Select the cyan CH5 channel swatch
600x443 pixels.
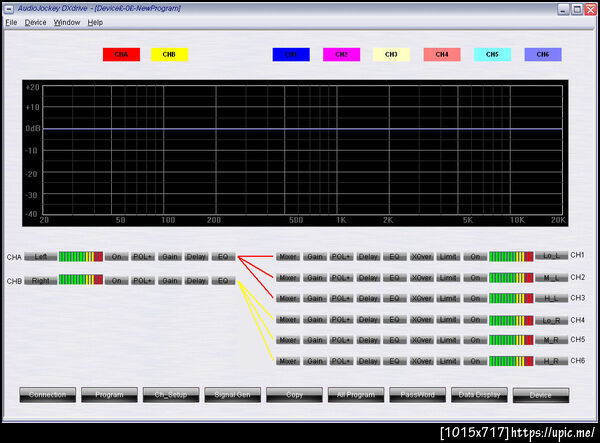(492, 54)
